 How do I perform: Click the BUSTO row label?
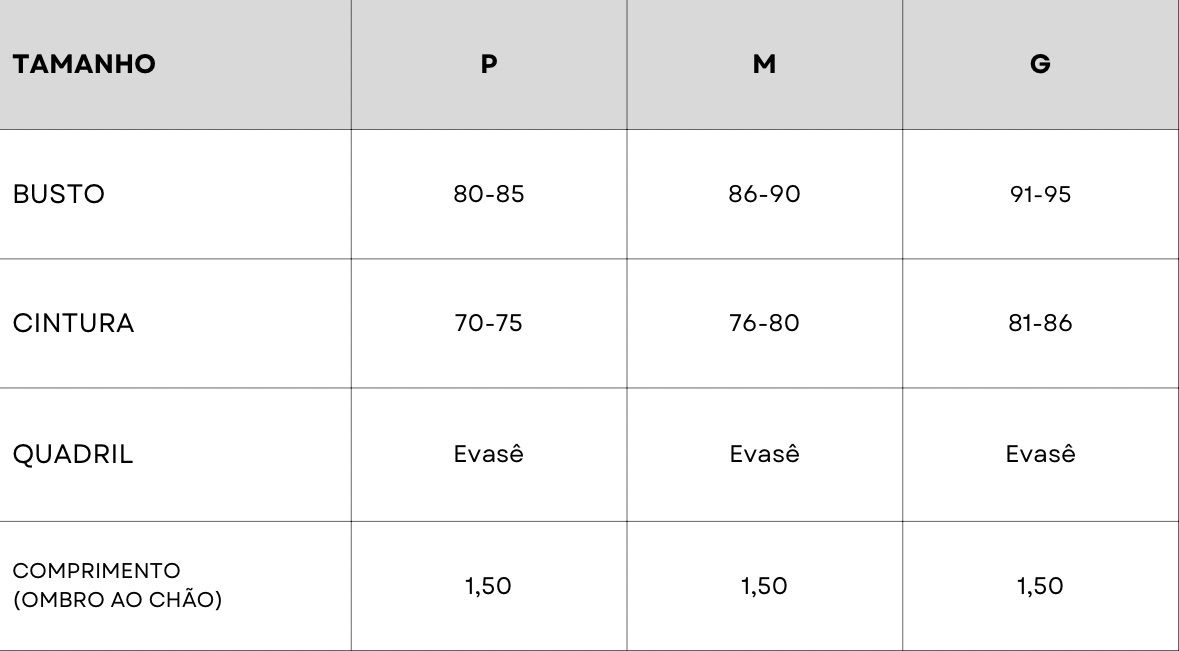(59, 194)
